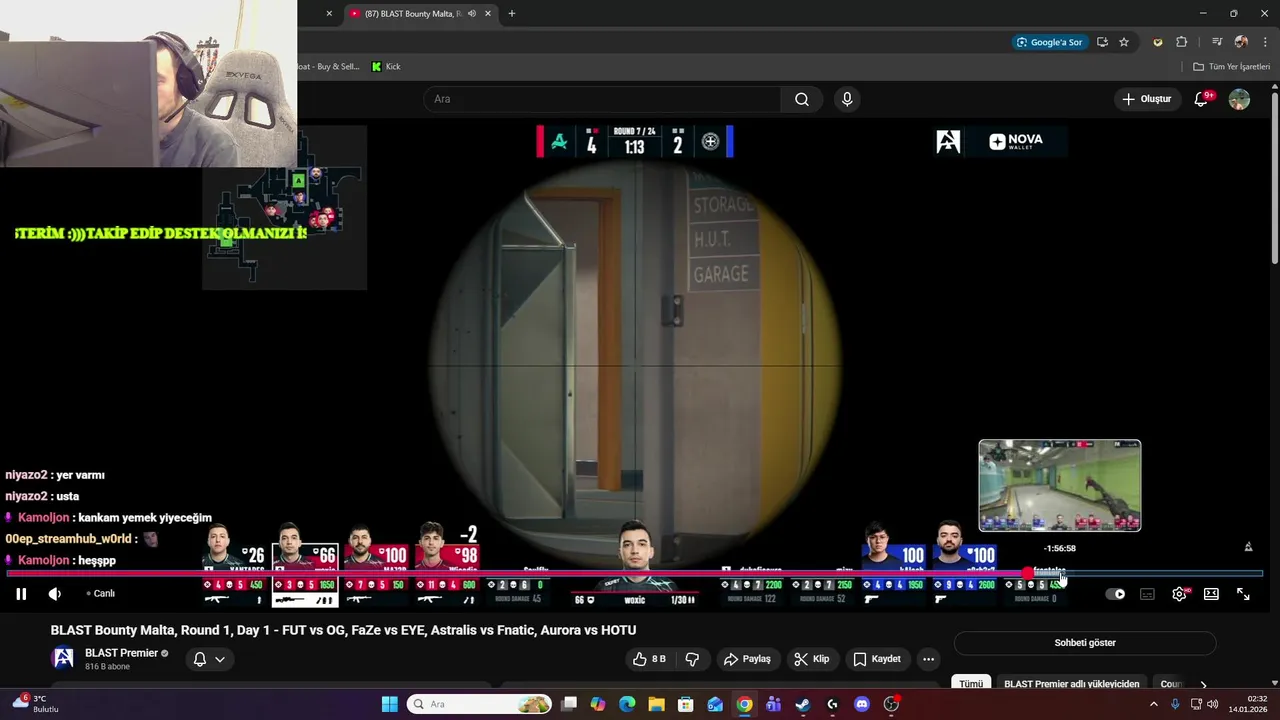Click the yellow shield extension icon
Screen dimensions: 1280x720
1158,42
